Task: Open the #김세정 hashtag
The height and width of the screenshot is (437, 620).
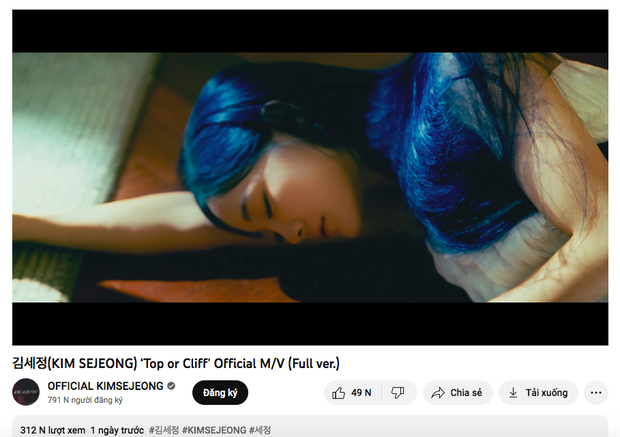Action: (x=164, y=430)
